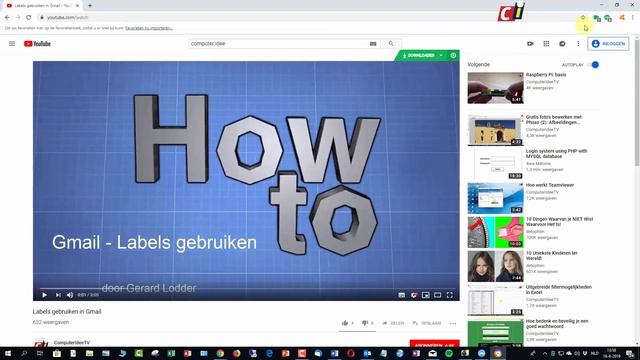Toggle the subtitles button in player

(x=402, y=295)
